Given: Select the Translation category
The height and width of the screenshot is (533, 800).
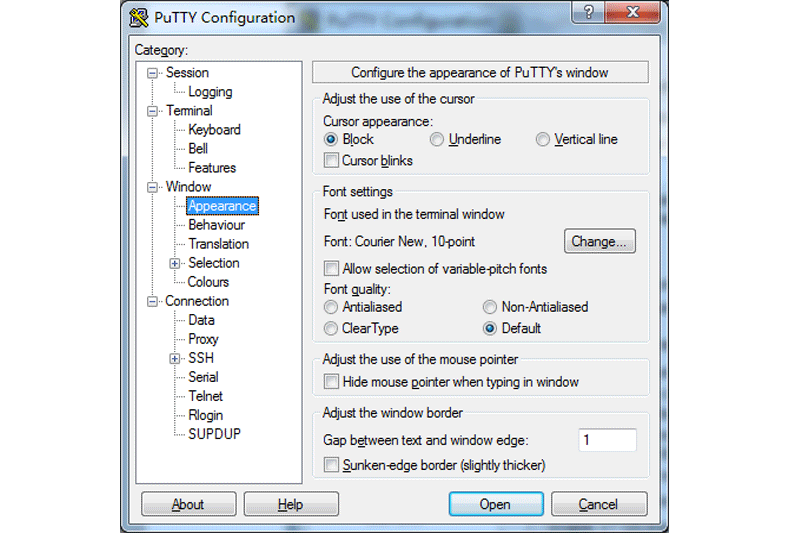Looking at the screenshot, I should click(x=218, y=244).
